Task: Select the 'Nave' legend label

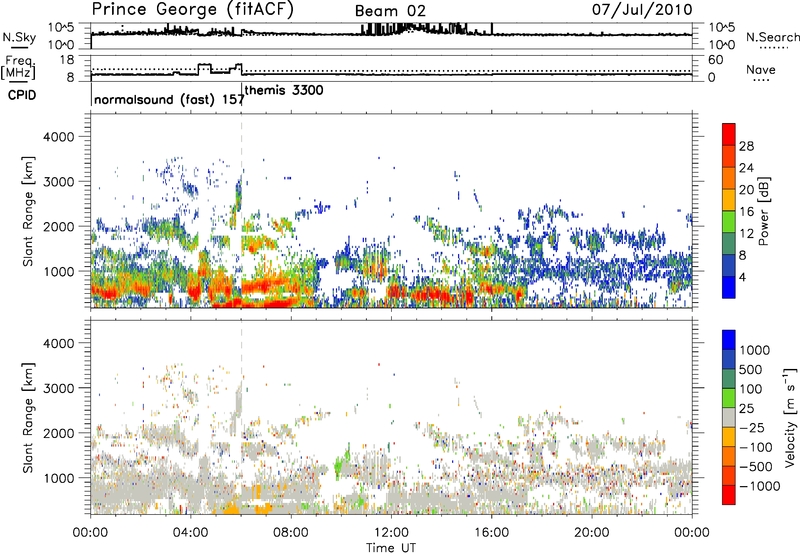Action: 761,70
